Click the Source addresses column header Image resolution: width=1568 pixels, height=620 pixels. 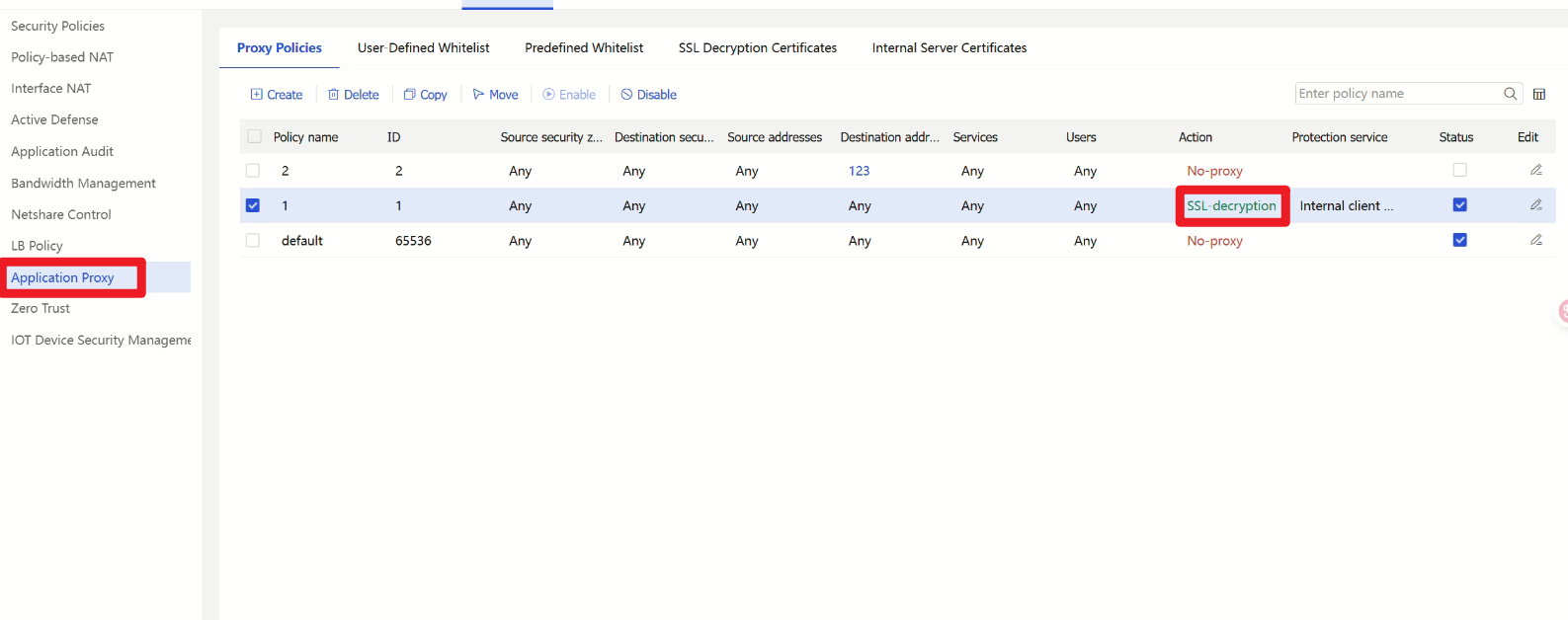[x=775, y=137]
